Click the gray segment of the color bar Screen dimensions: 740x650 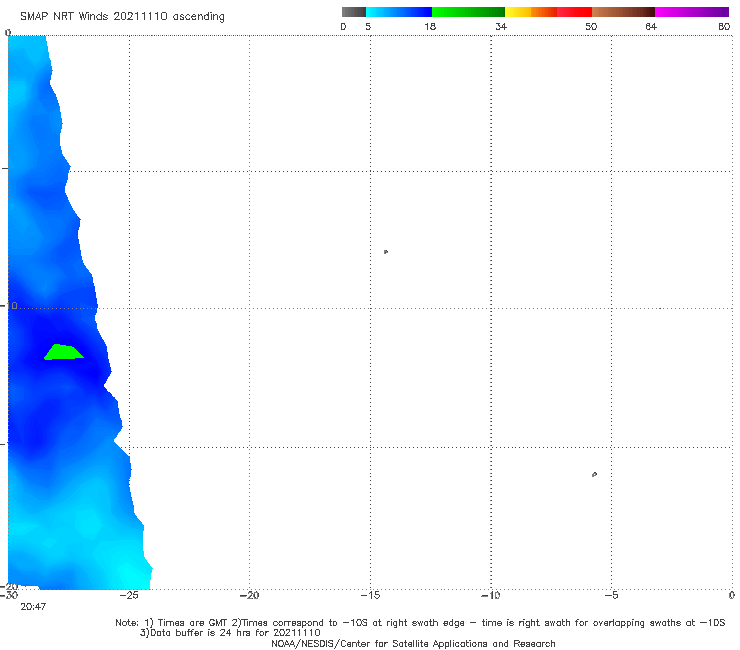[x=353, y=12]
